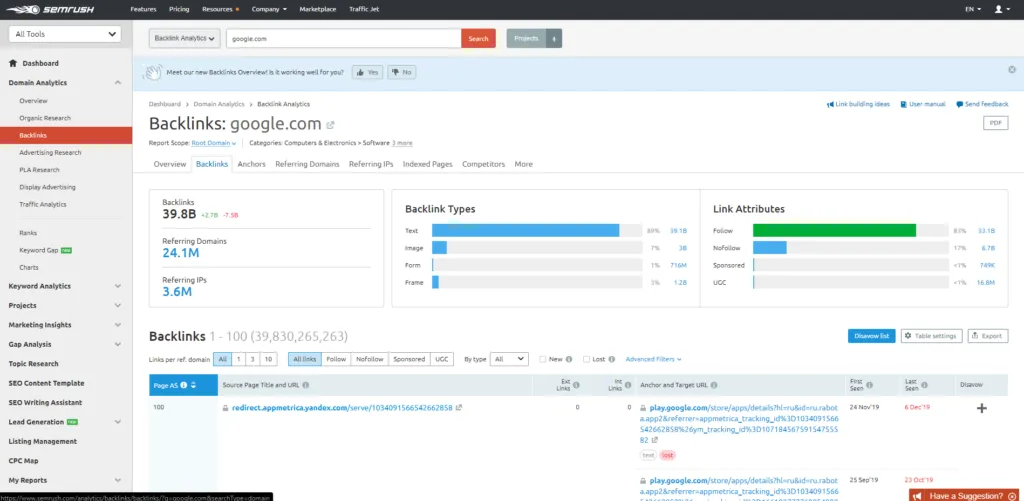Click the domain search input field

344,39
